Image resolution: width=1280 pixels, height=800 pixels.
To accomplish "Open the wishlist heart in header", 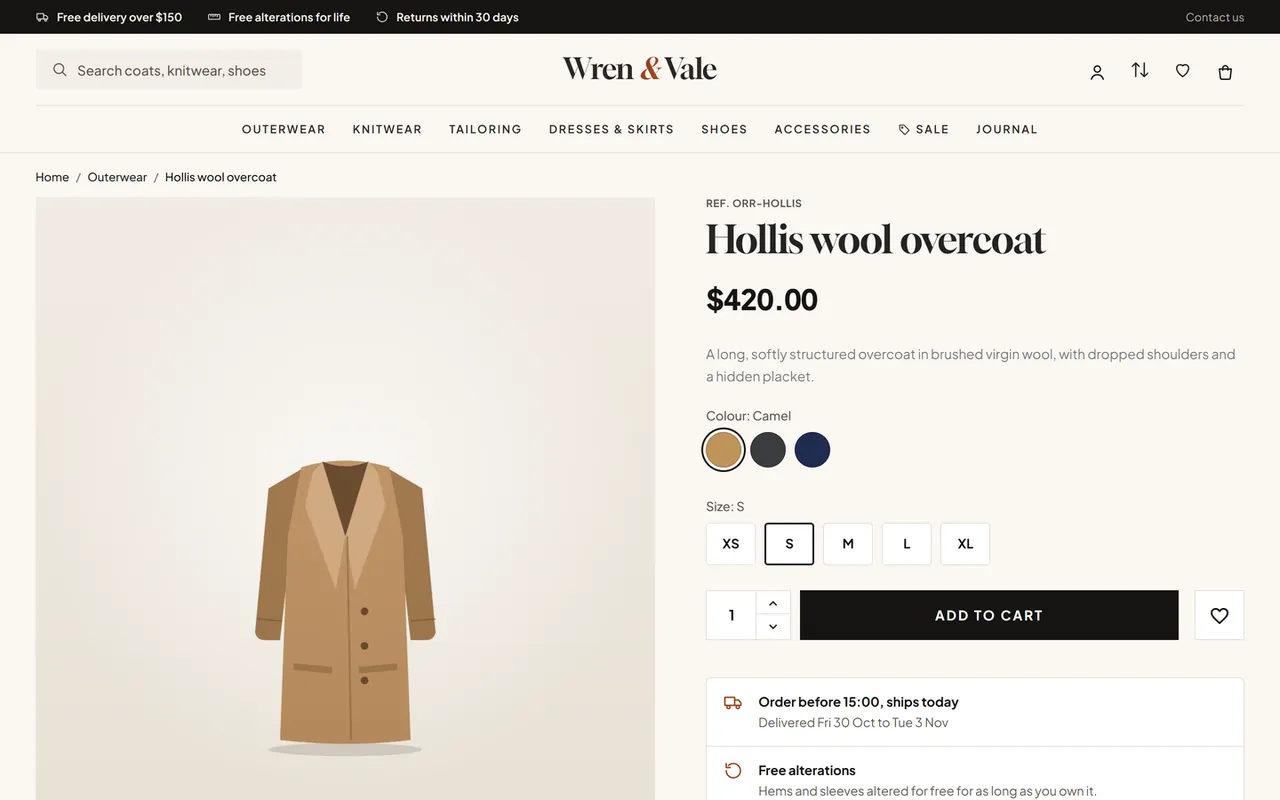I will click(x=1182, y=71).
